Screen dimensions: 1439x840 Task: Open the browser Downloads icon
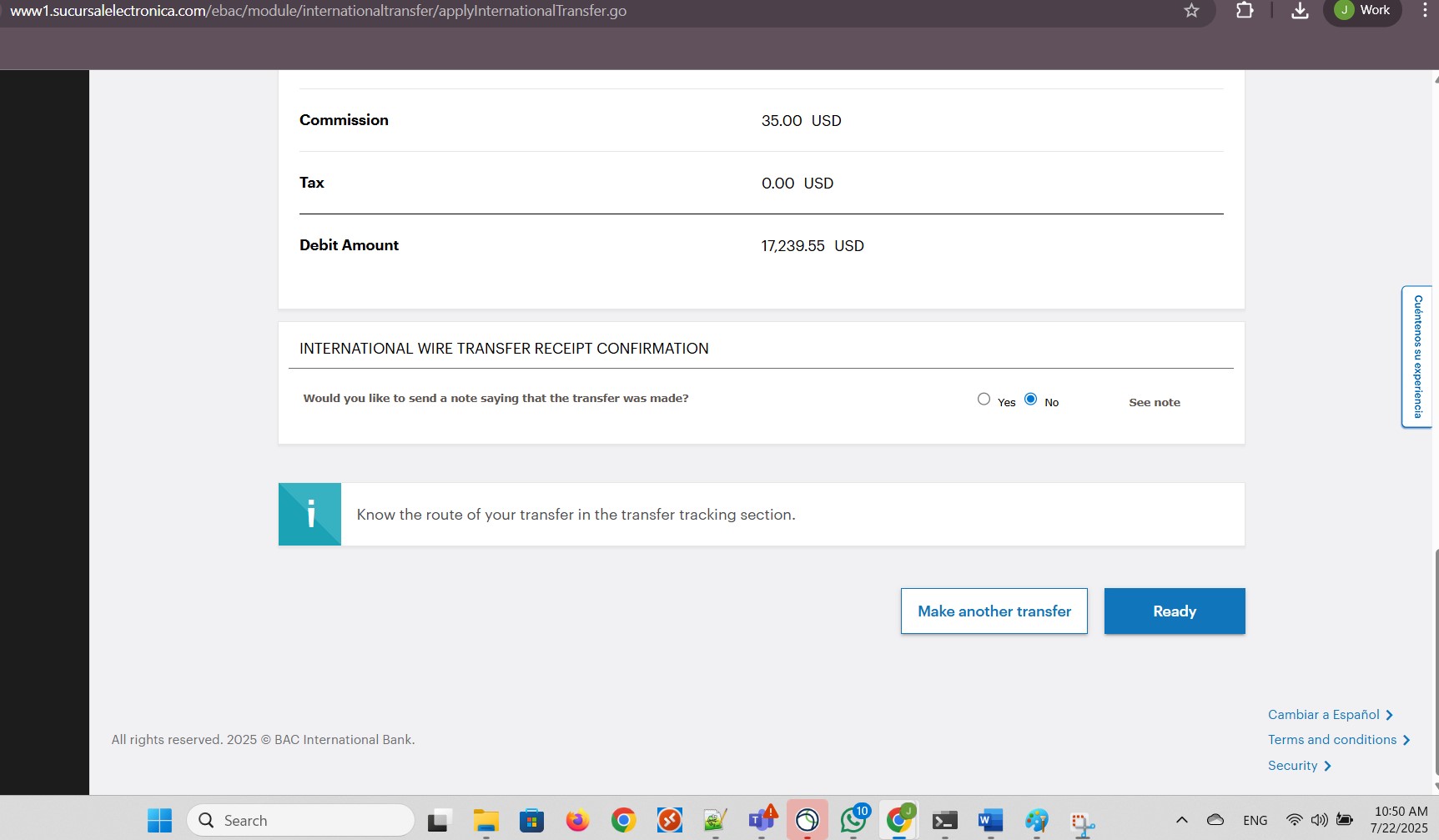(1300, 11)
